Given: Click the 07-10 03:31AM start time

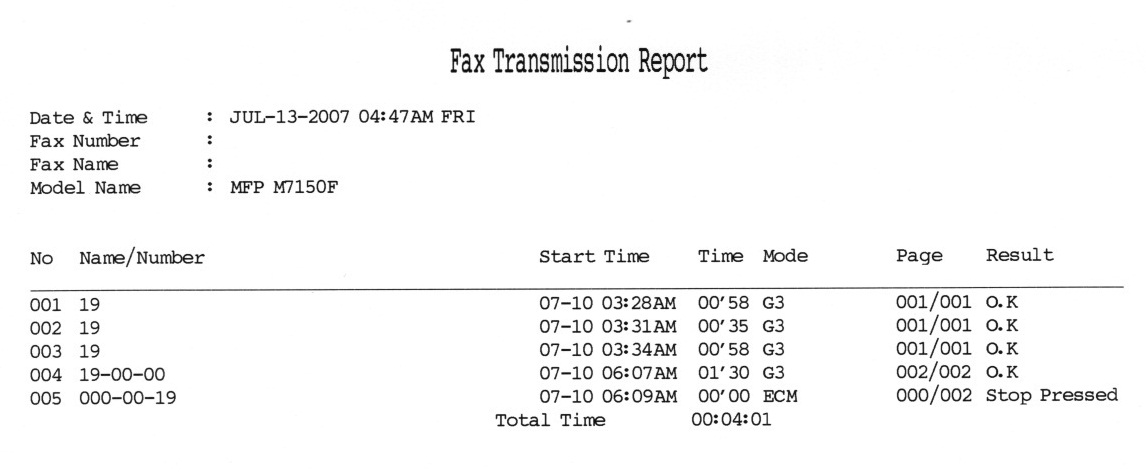Looking at the screenshot, I should (x=608, y=325).
